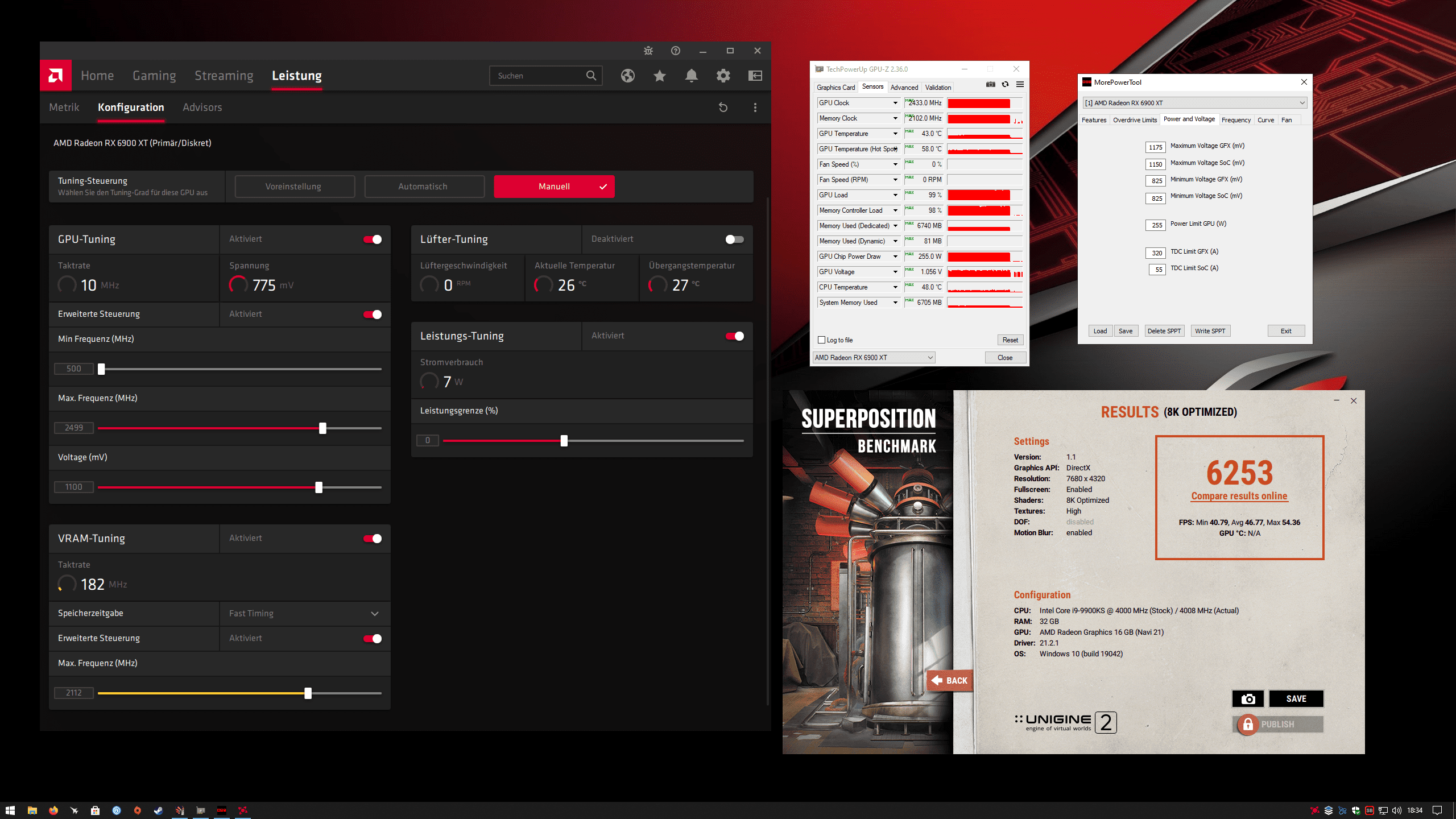Toggle VRAM Erweiterte Steuerung switch
The height and width of the screenshot is (819, 1456).
click(373, 638)
